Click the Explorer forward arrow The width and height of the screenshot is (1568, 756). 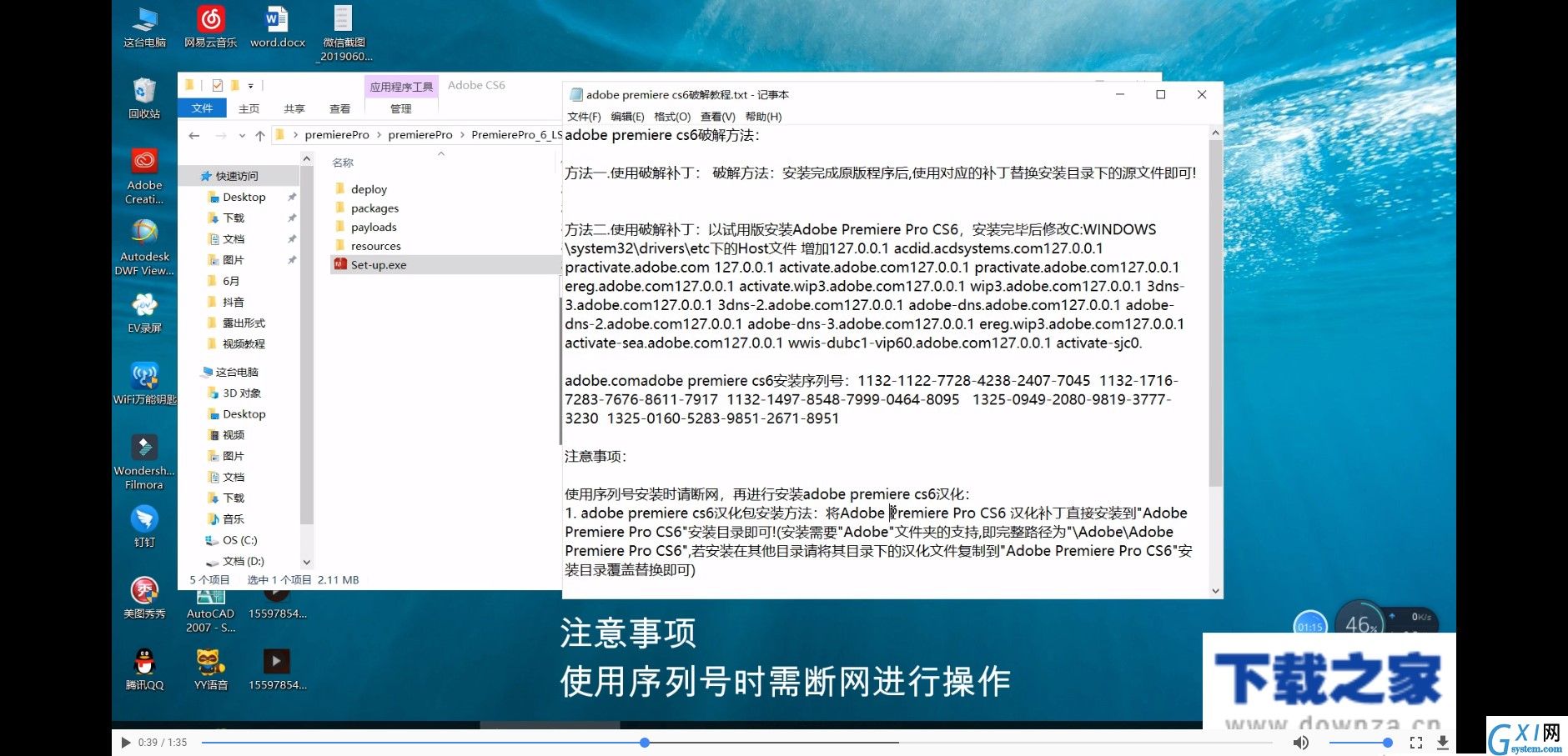(220, 135)
